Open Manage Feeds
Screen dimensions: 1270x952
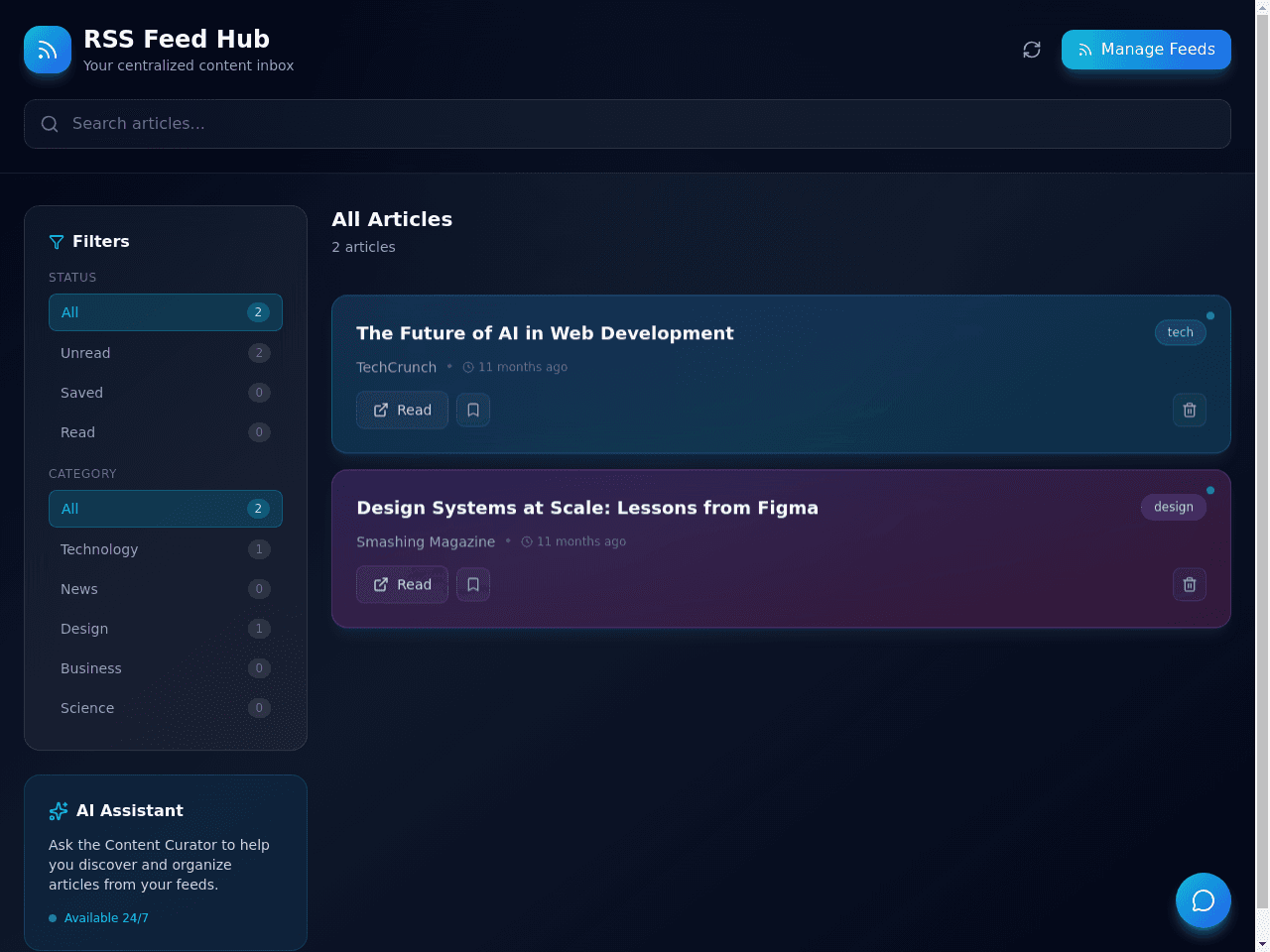[1146, 50]
